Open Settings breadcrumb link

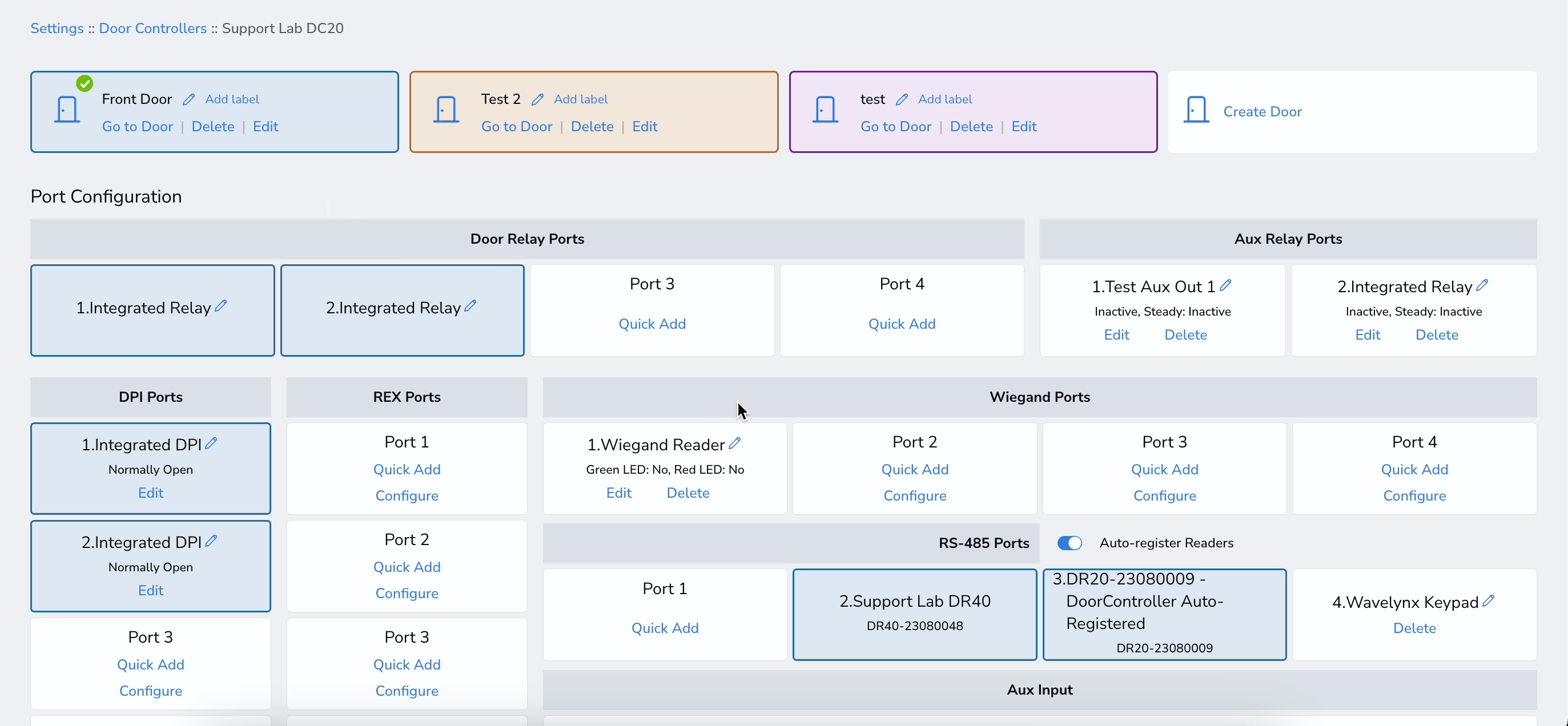tap(57, 28)
